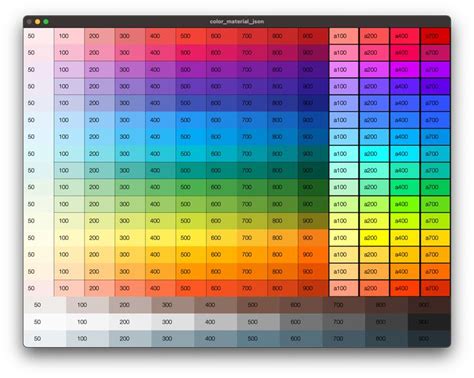The image size is (474, 378).
Task: Zoom the window with the green title bar button
Action: pos(46,22)
